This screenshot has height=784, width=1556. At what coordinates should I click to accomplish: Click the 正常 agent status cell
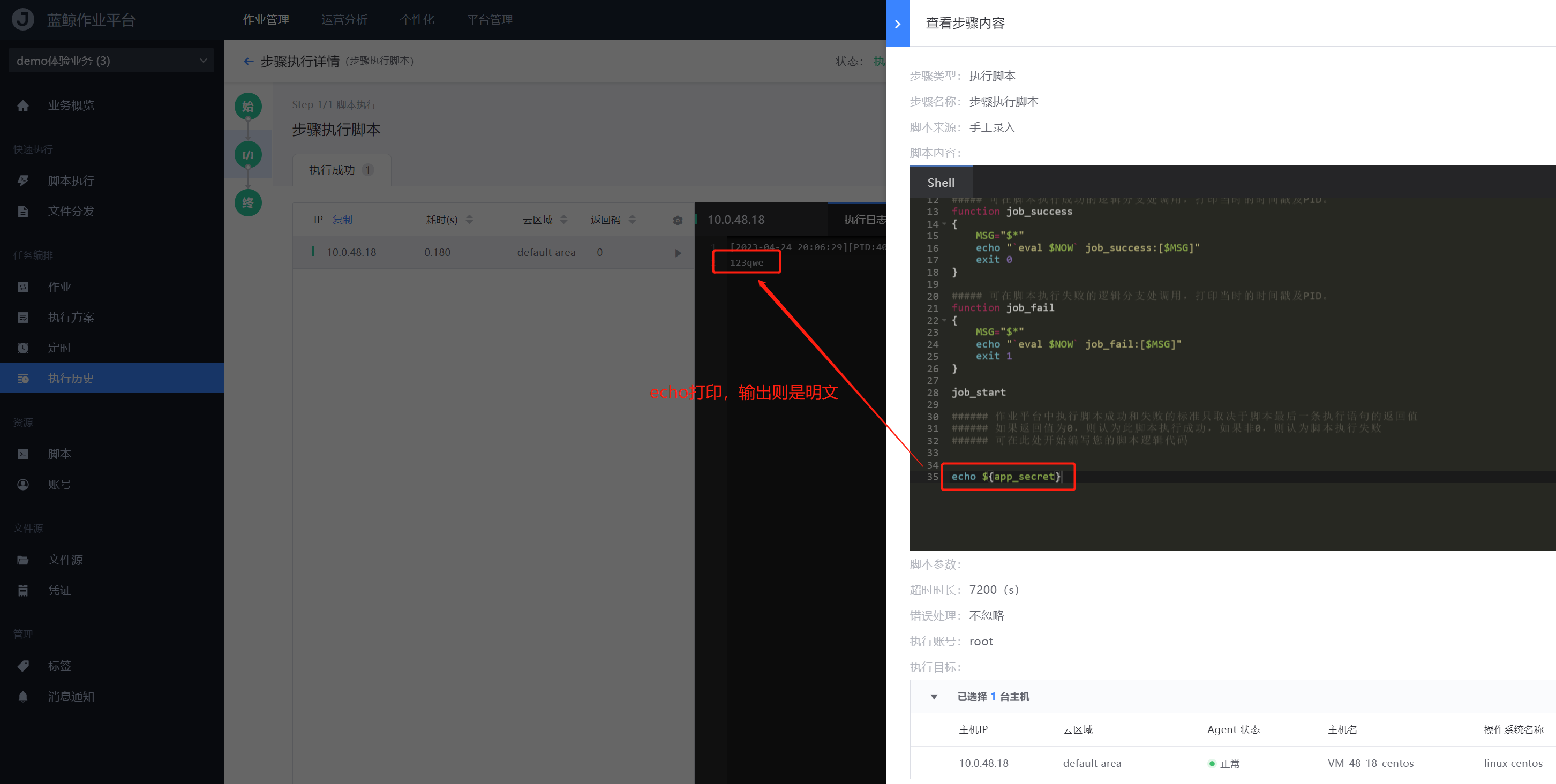point(1224,764)
